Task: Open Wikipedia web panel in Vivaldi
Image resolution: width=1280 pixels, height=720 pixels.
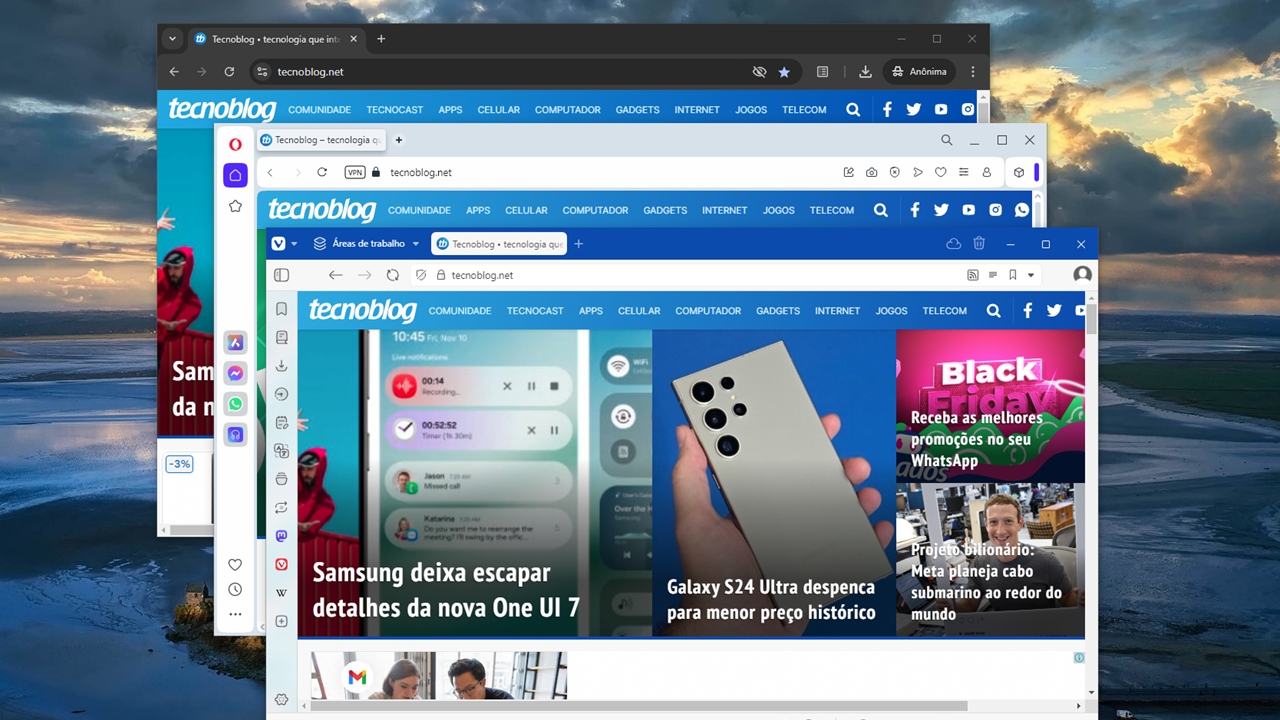Action: click(282, 593)
